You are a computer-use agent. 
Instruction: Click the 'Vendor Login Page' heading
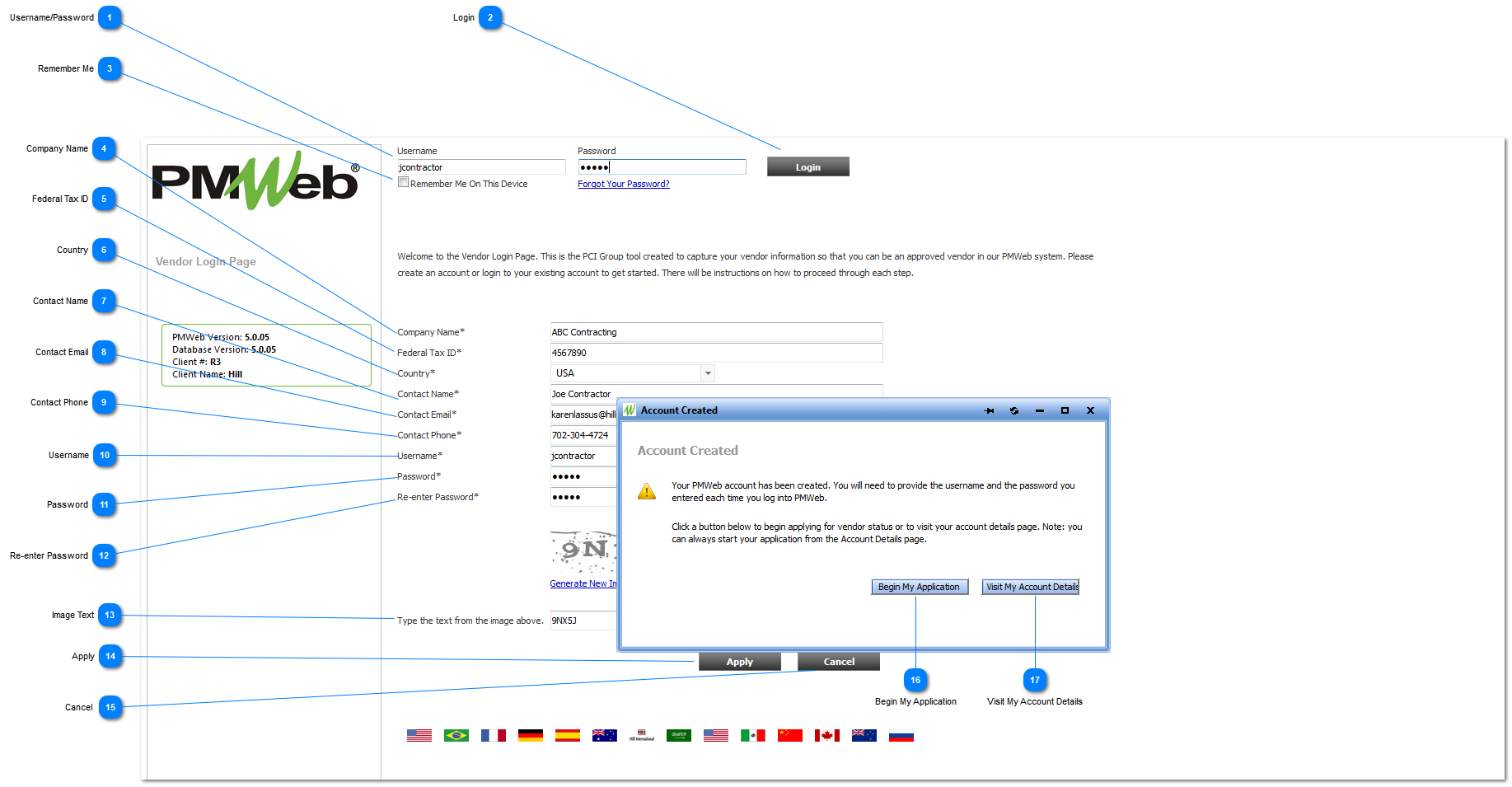coord(205,261)
